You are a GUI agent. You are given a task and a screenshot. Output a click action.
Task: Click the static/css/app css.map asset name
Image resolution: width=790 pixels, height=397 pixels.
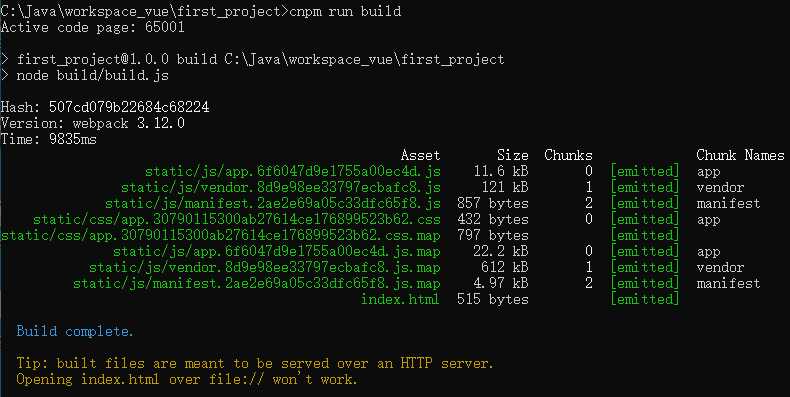click(221, 235)
